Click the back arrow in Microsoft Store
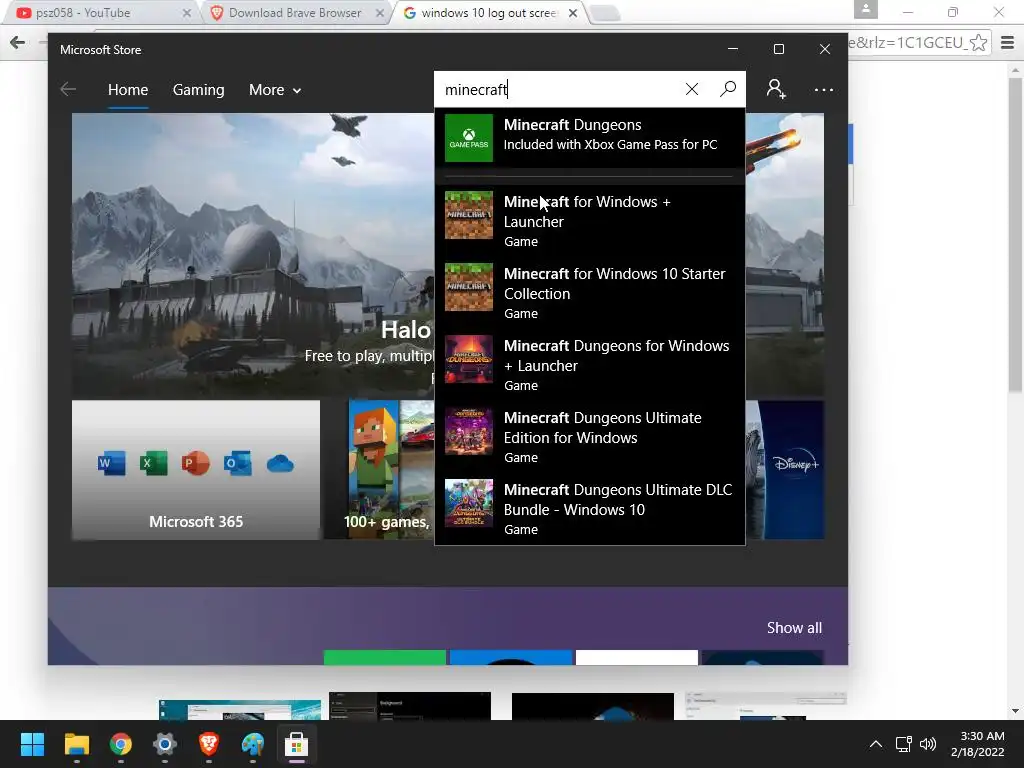 68,89
